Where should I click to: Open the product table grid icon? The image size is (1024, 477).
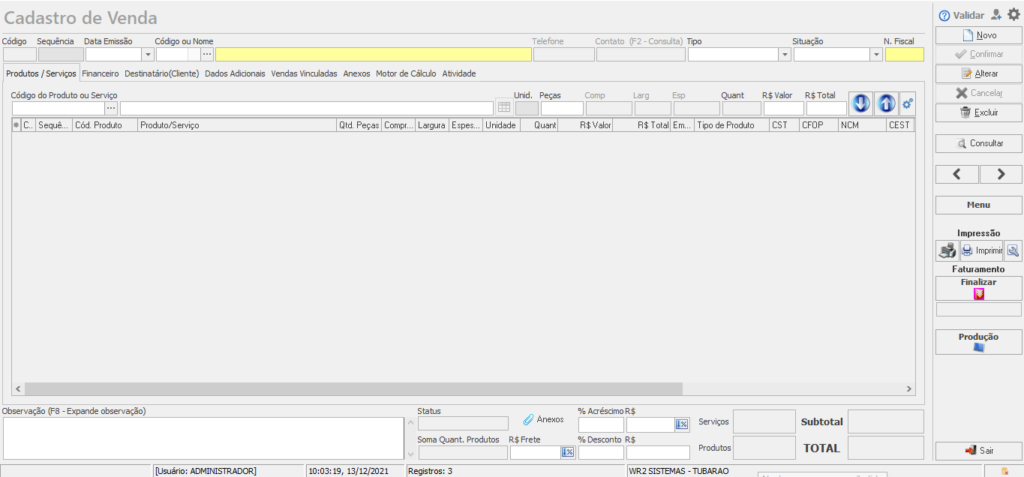coord(504,108)
